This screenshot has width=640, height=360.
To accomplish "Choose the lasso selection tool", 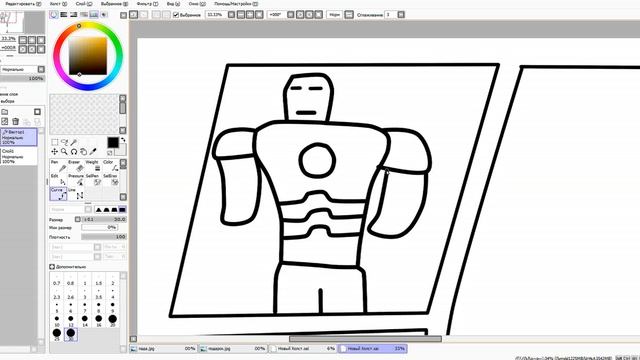I will click(x=64, y=142).
